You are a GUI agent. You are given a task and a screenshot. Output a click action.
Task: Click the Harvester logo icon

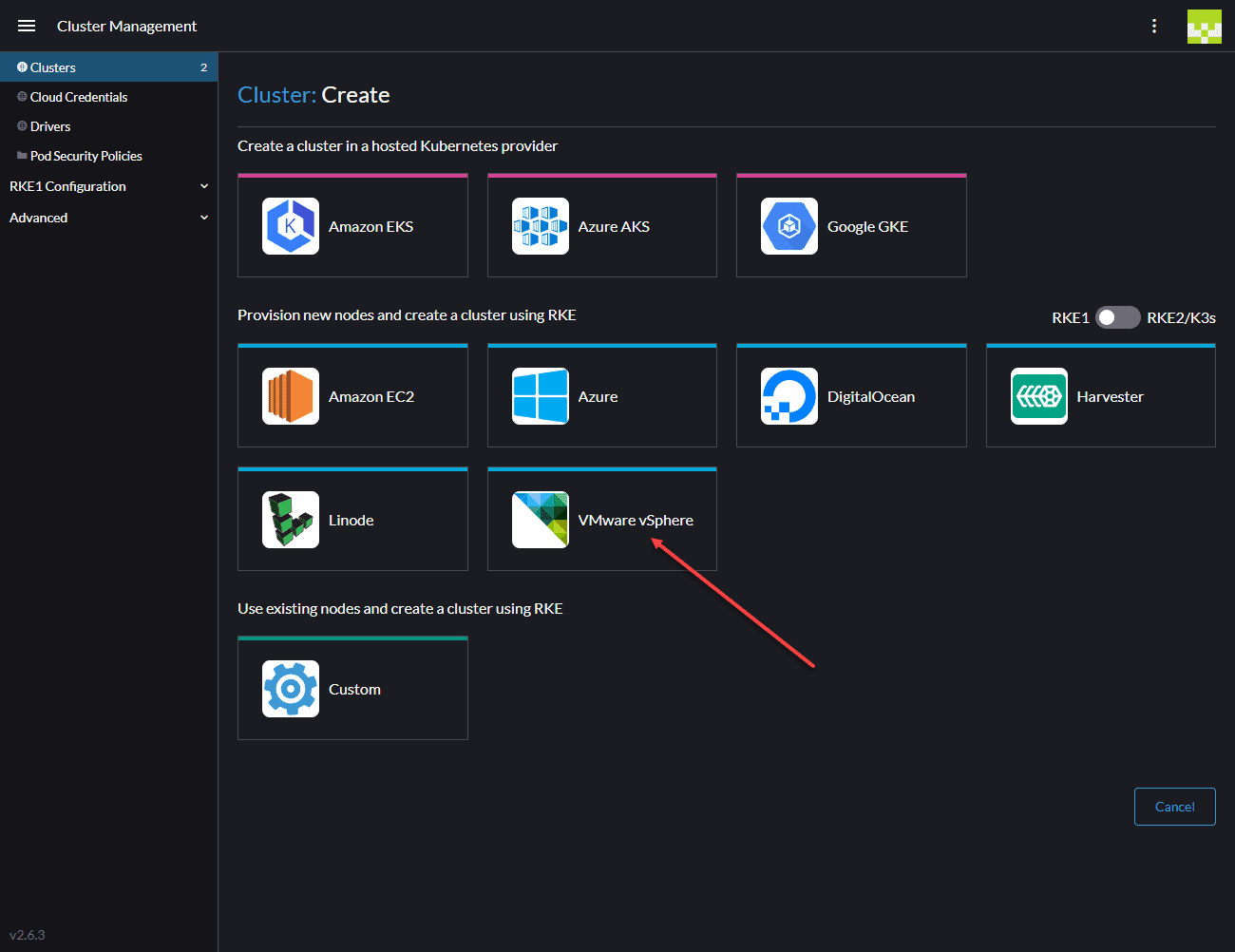click(x=1039, y=396)
